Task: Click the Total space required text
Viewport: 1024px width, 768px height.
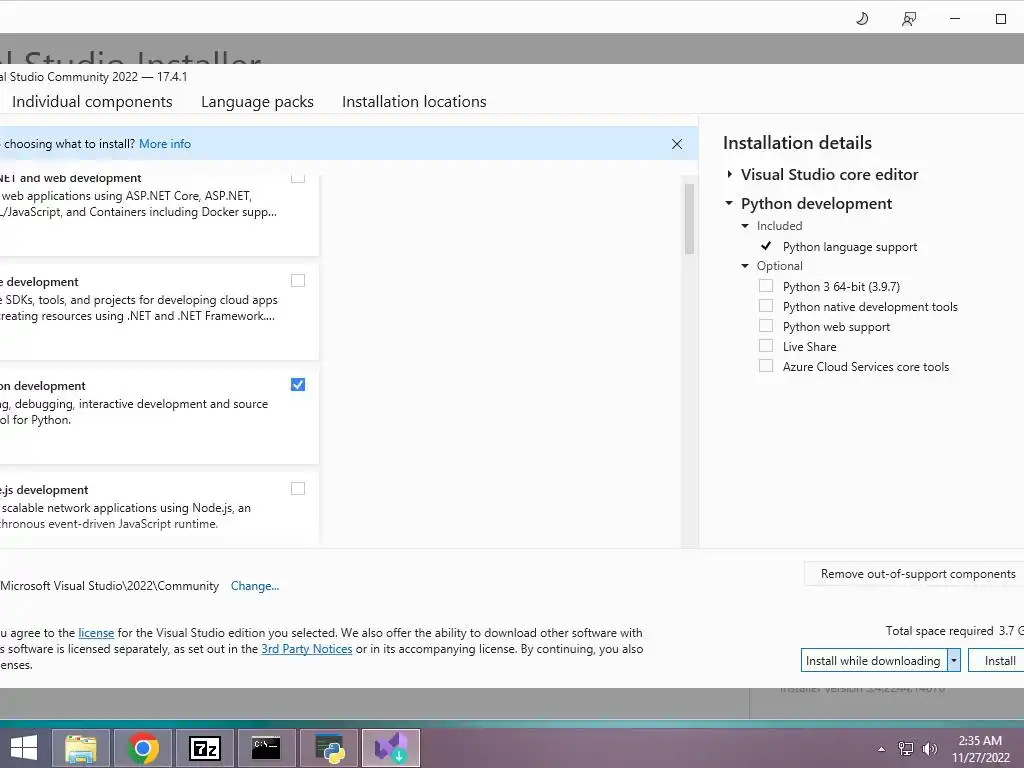Action: pos(939,631)
